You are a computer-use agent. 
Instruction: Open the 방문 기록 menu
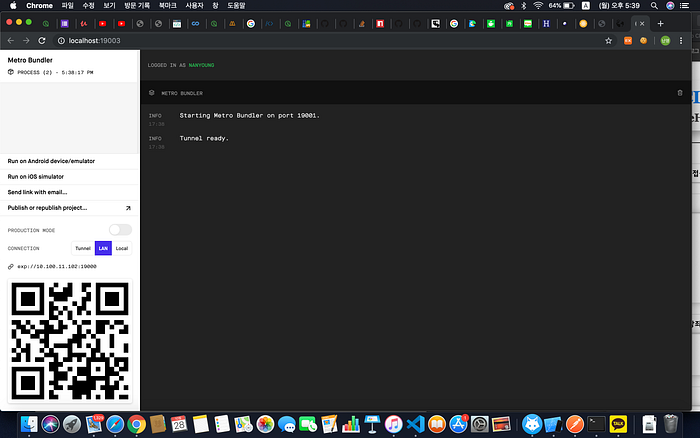pos(137,5)
